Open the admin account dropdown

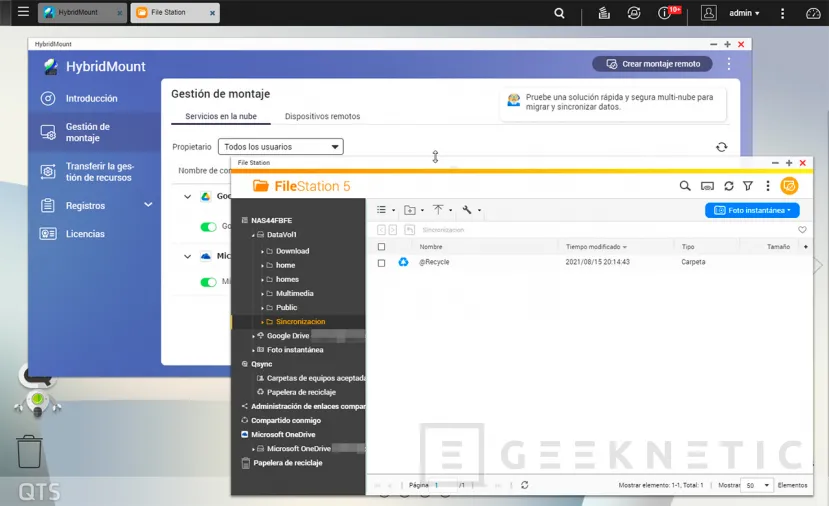click(744, 13)
